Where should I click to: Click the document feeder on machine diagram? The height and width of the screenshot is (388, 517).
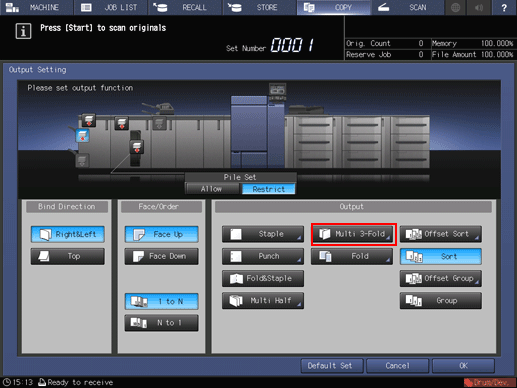306,110
